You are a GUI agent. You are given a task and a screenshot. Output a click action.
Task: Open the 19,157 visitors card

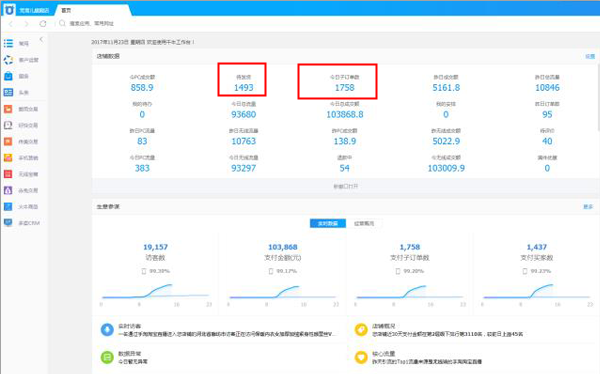155,274
